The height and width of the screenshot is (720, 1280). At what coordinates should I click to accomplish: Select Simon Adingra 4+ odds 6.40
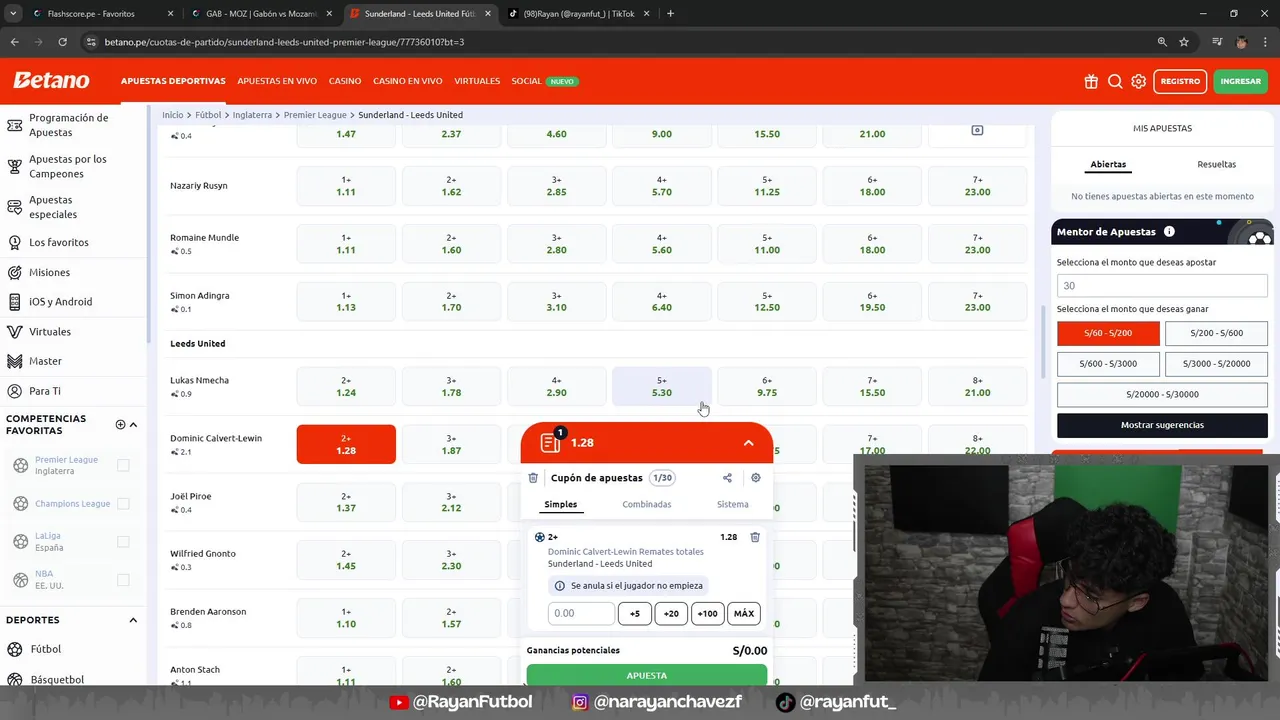click(662, 302)
